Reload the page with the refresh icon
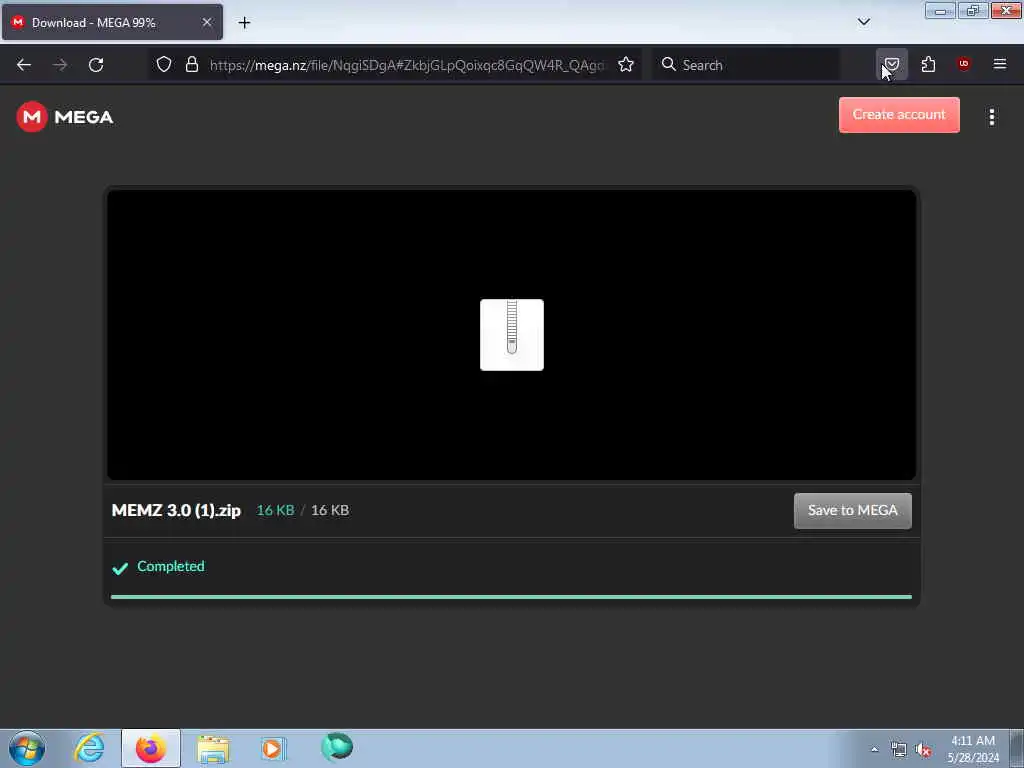Image resolution: width=1024 pixels, height=768 pixels. click(96, 65)
